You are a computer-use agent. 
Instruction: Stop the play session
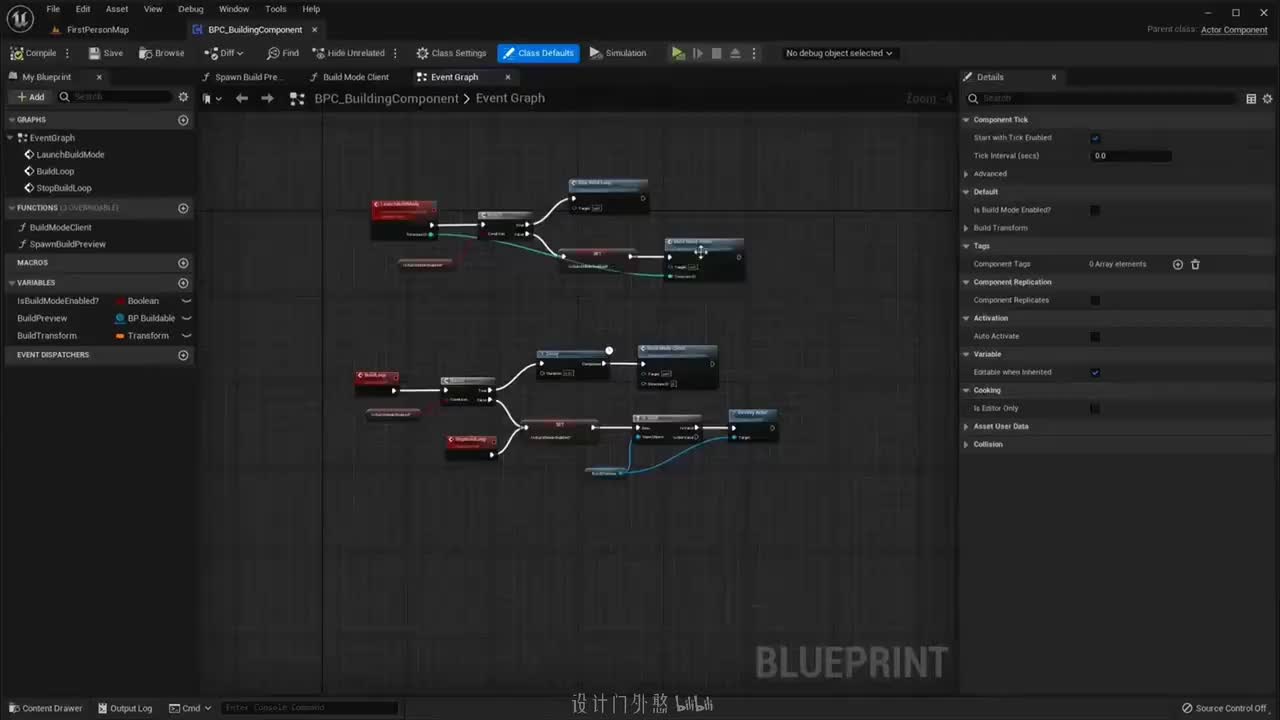716,53
